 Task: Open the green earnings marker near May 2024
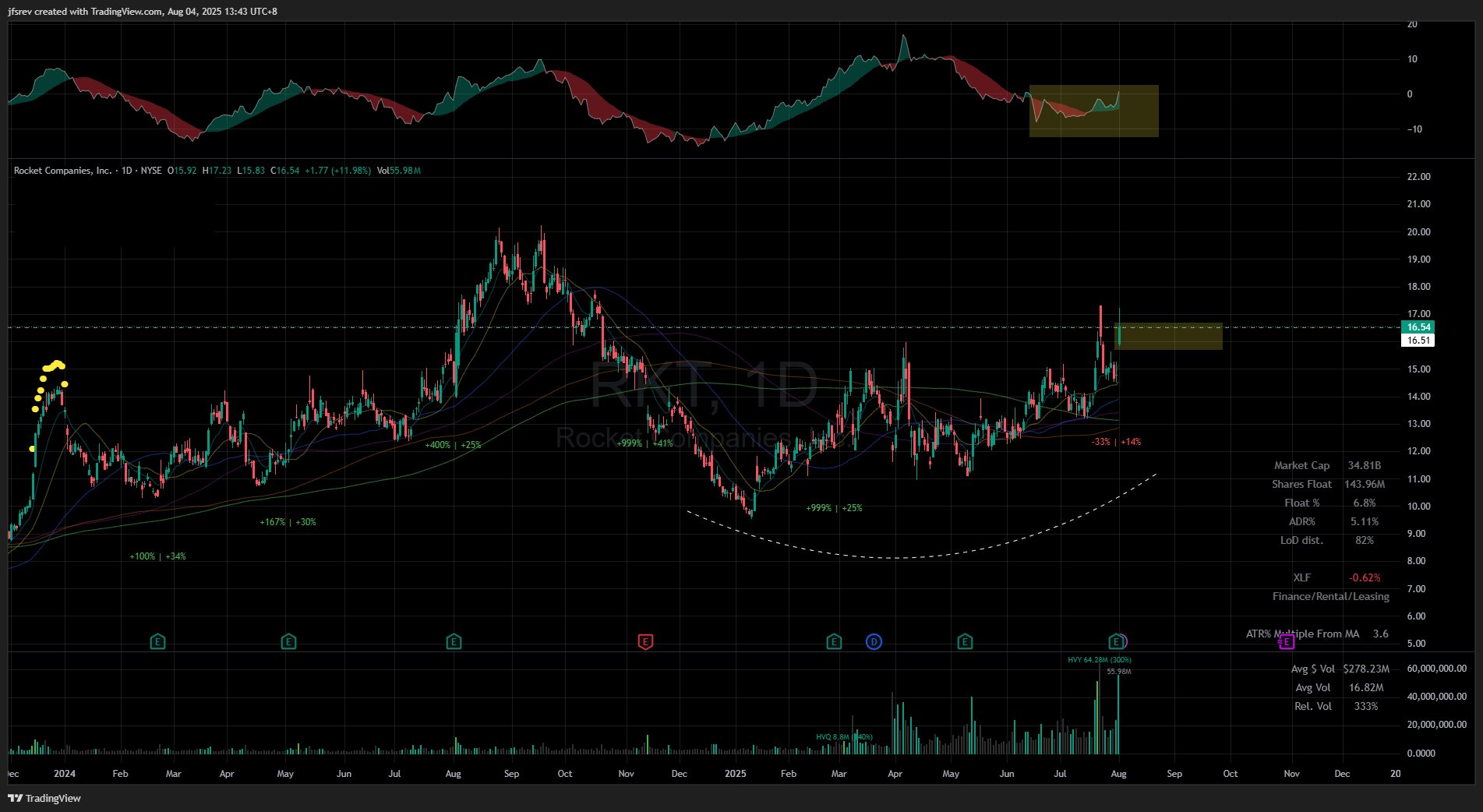point(288,642)
